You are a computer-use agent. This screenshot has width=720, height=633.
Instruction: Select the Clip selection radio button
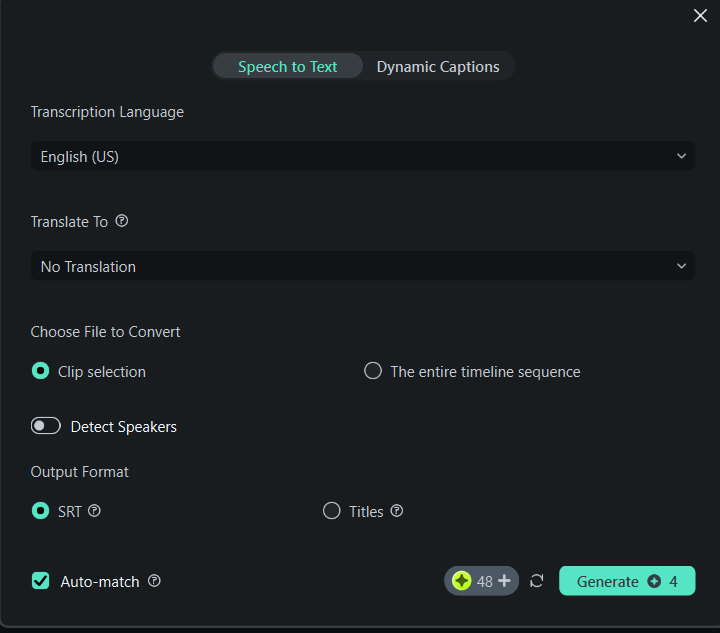[x=41, y=371]
